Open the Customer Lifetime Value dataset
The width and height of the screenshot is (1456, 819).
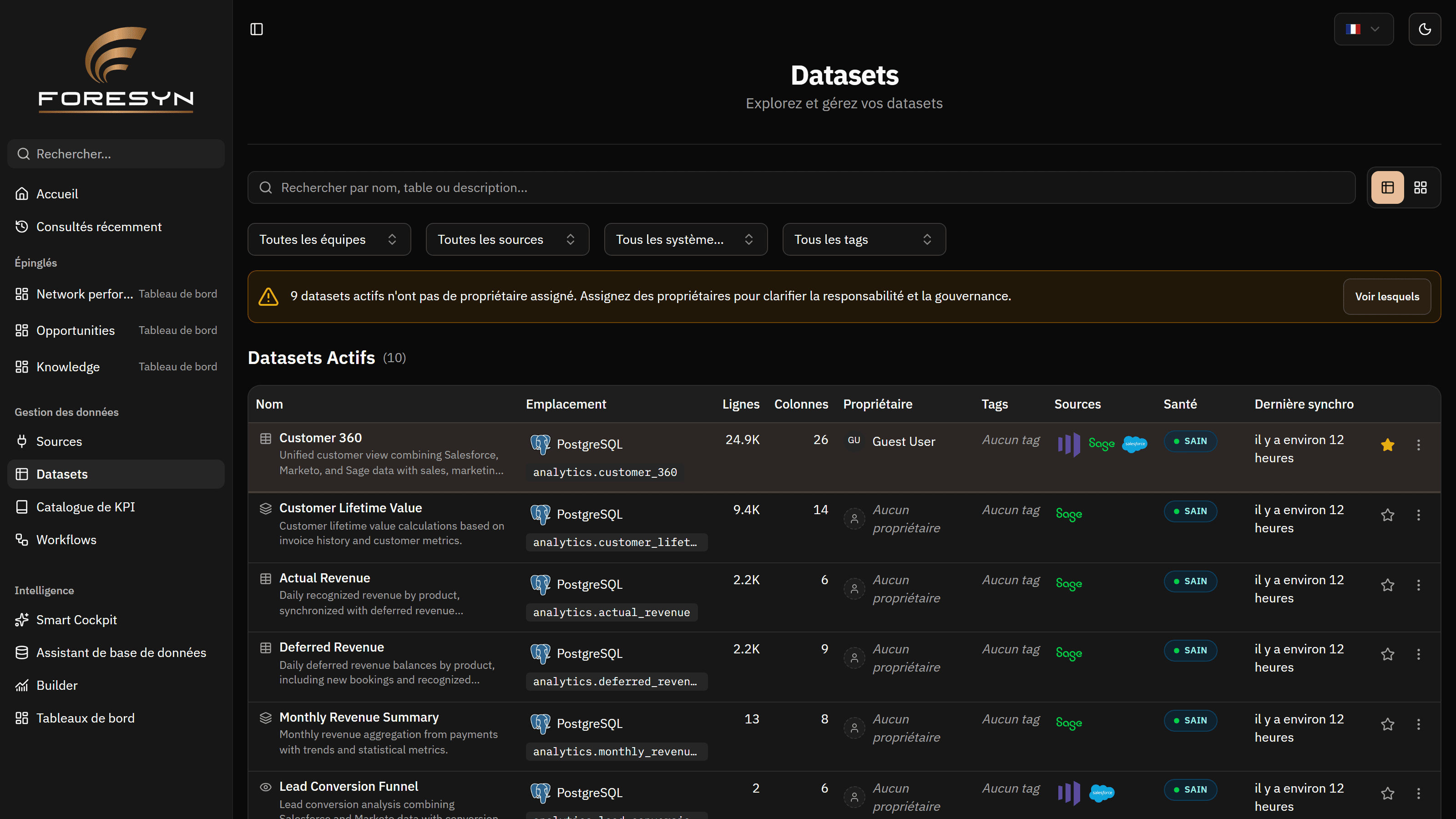[350, 508]
